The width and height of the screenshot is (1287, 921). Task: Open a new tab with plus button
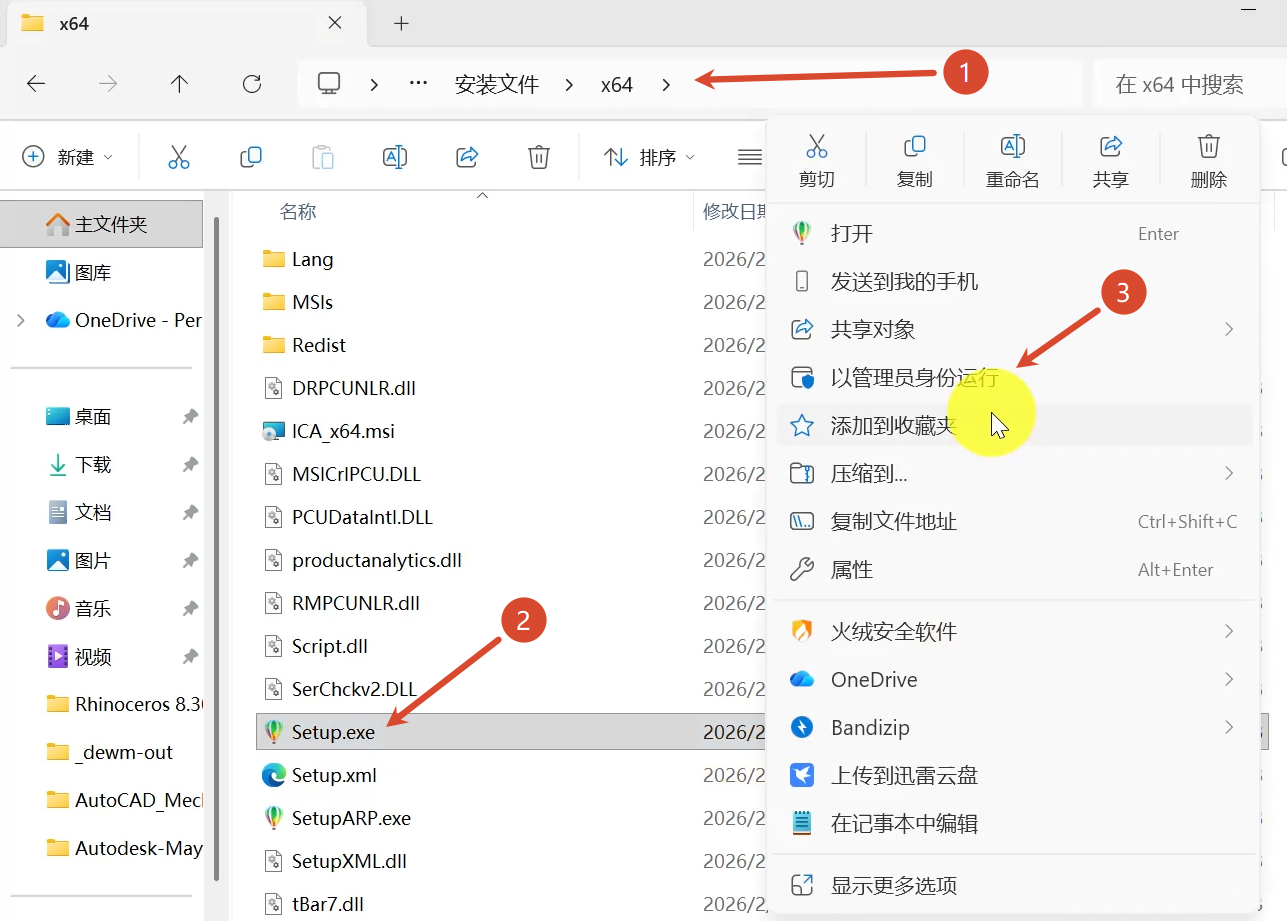point(401,23)
